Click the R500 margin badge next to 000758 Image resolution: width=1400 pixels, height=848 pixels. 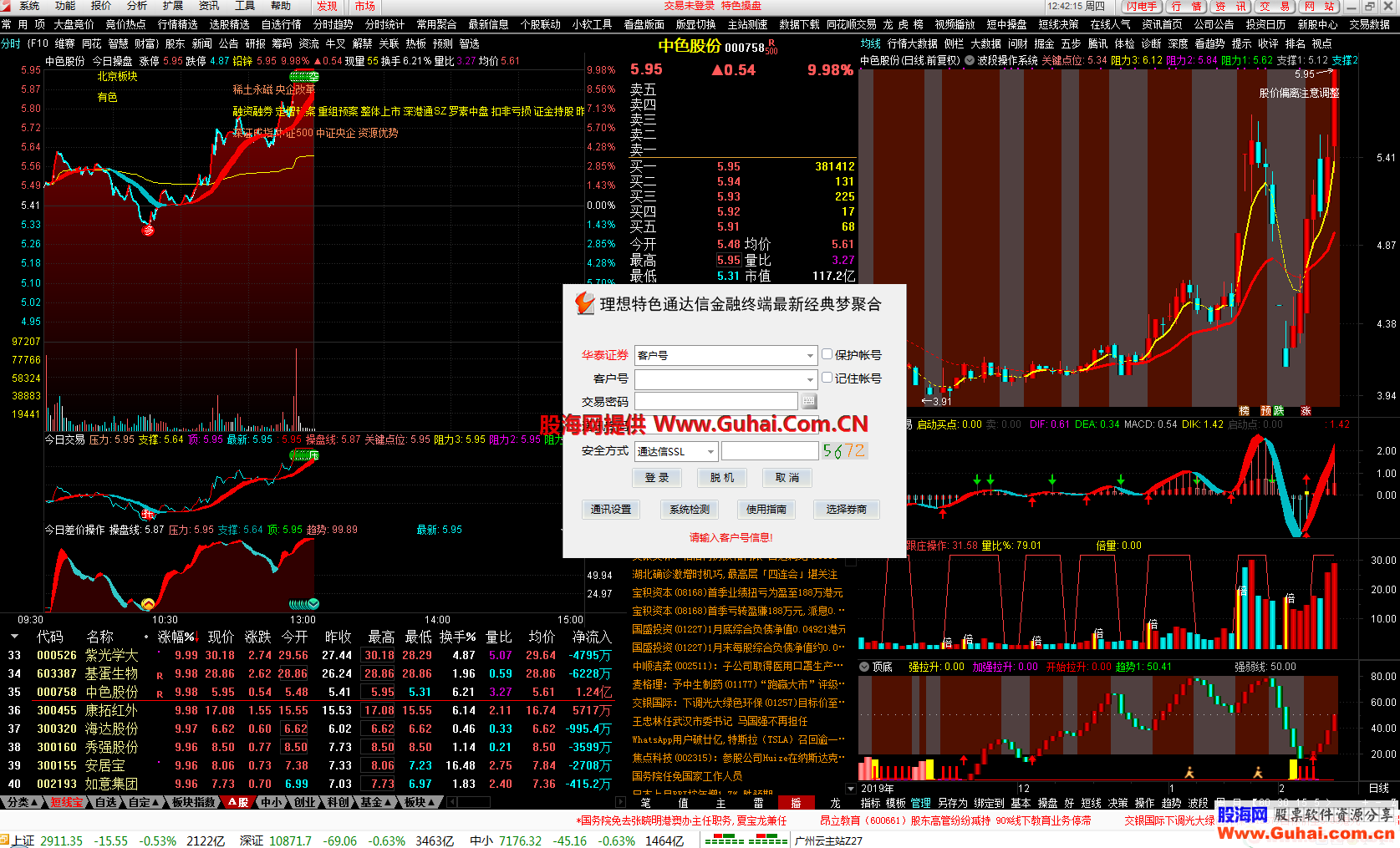click(771, 47)
